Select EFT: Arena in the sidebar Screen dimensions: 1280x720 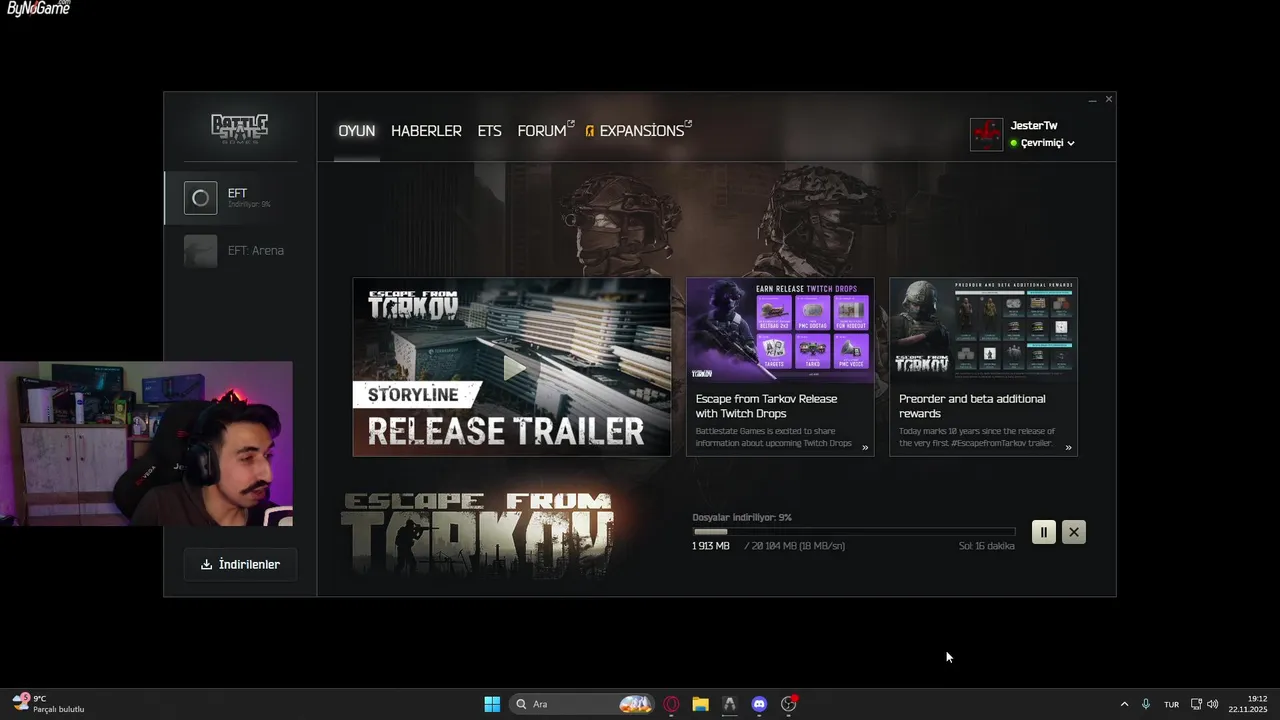click(x=240, y=250)
